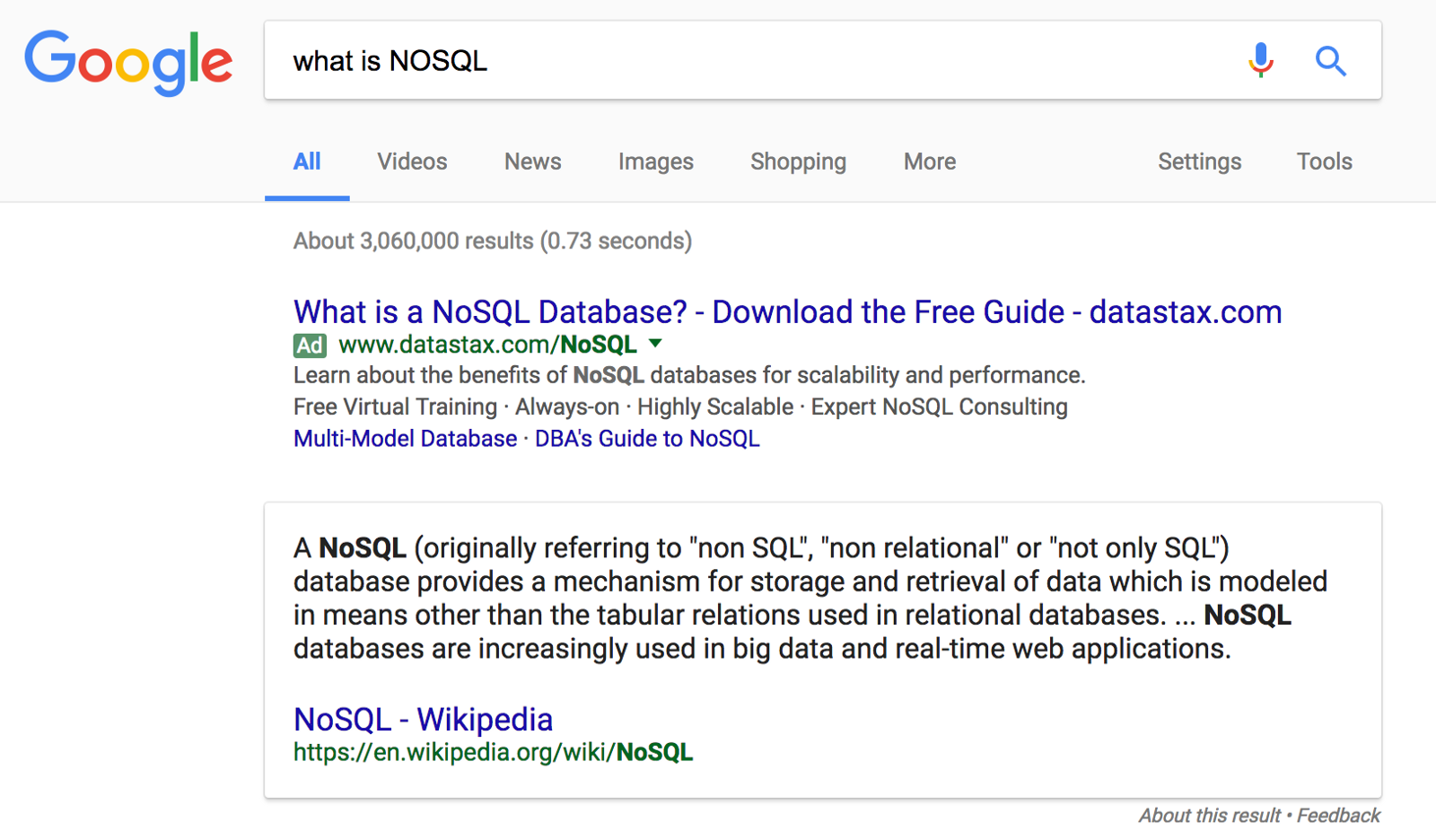Click inside the search query input field
This screenshot has height=840, width=1436.
click(x=763, y=61)
